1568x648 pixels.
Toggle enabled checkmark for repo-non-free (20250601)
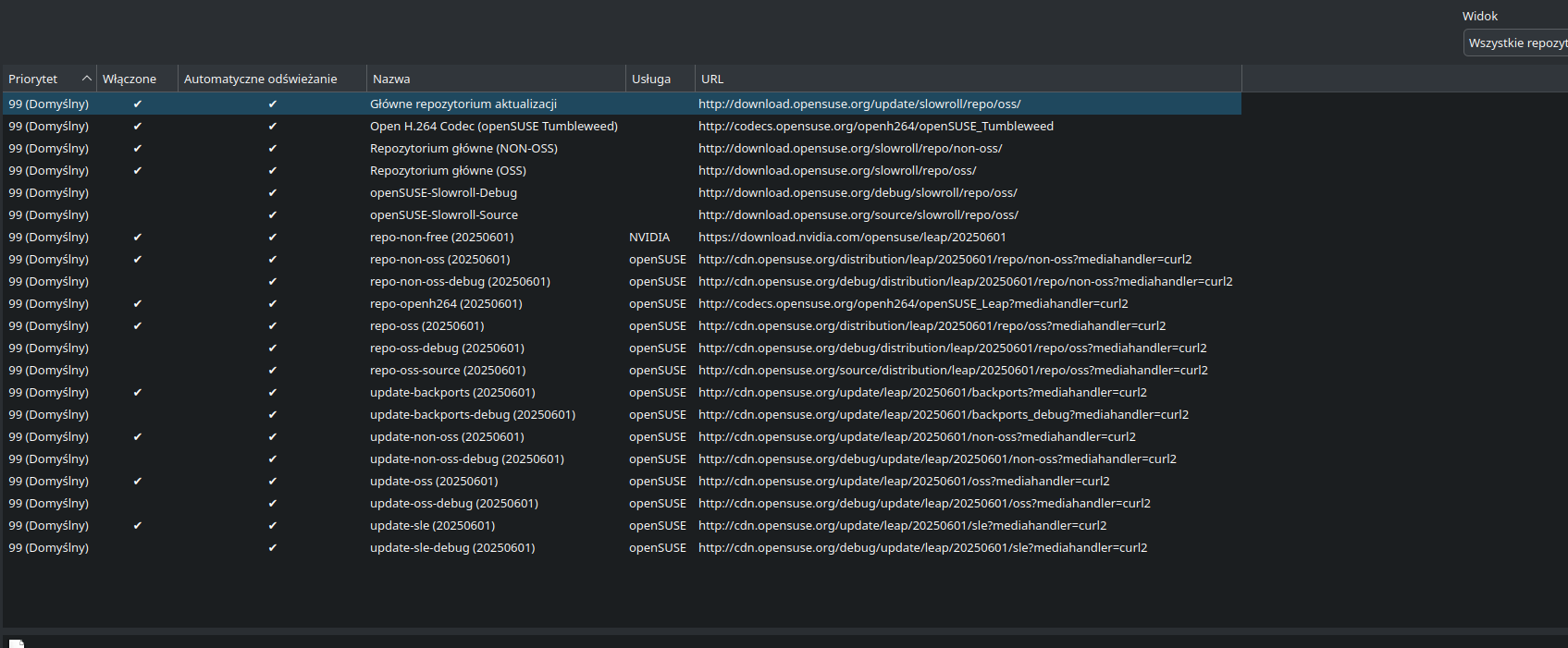click(x=137, y=238)
